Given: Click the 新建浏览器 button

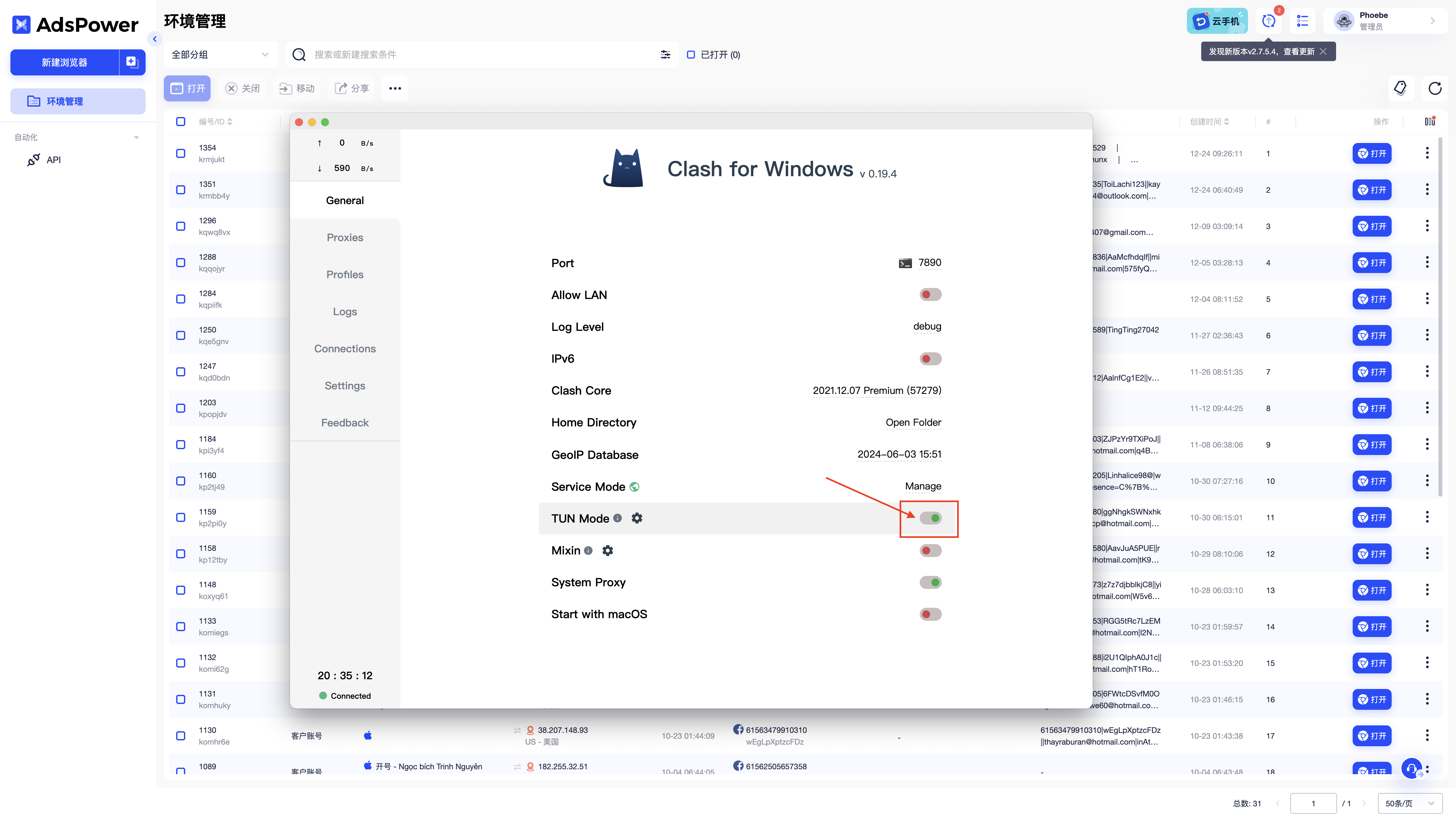Looking at the screenshot, I should coord(64,62).
